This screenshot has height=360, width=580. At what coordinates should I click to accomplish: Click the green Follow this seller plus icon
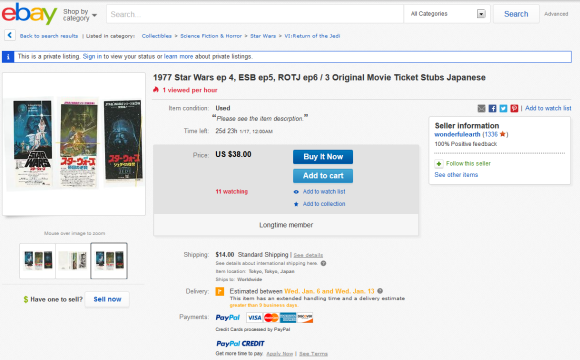click(439, 164)
